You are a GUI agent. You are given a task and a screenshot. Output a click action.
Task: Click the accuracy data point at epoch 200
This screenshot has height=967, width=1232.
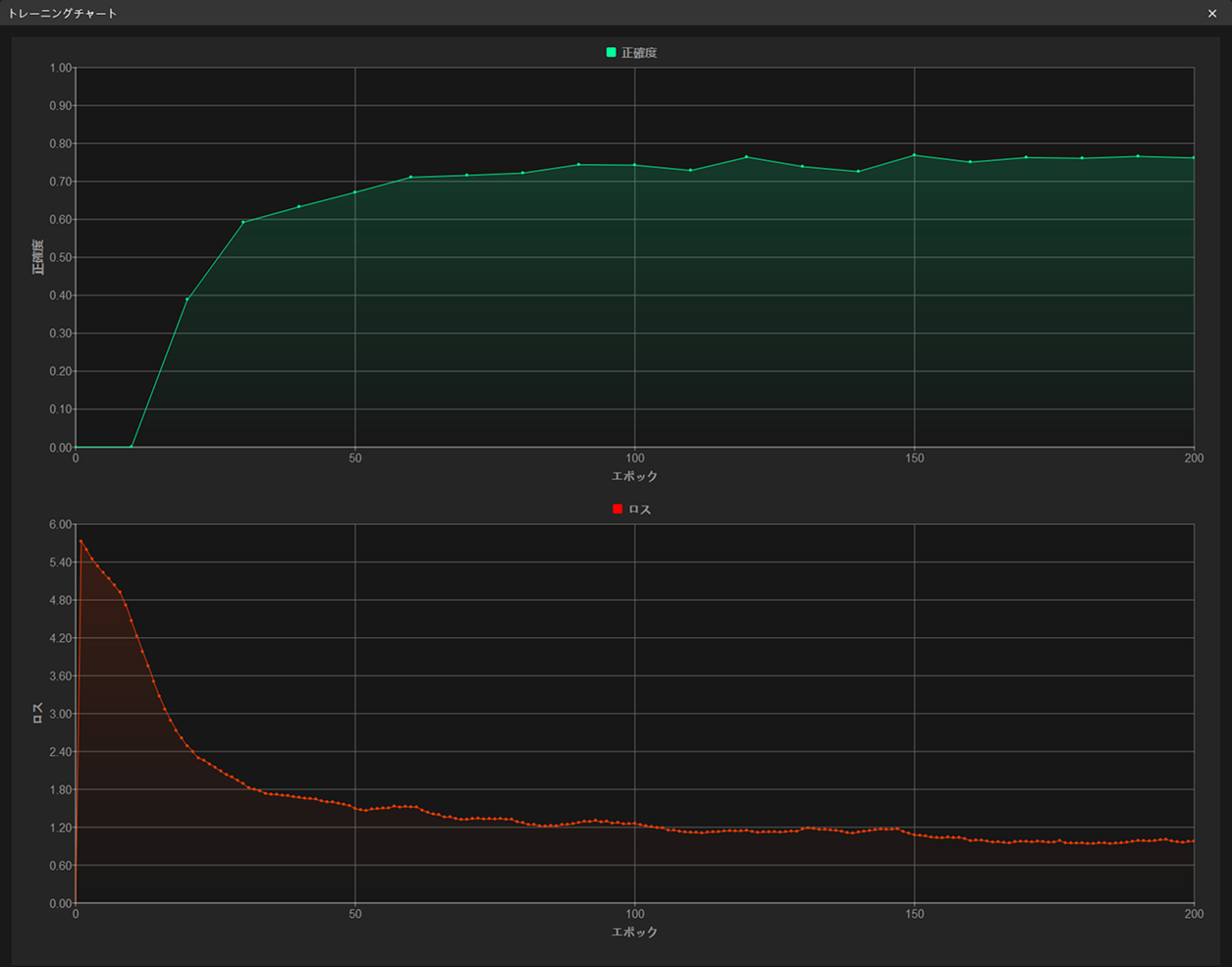[1194, 158]
